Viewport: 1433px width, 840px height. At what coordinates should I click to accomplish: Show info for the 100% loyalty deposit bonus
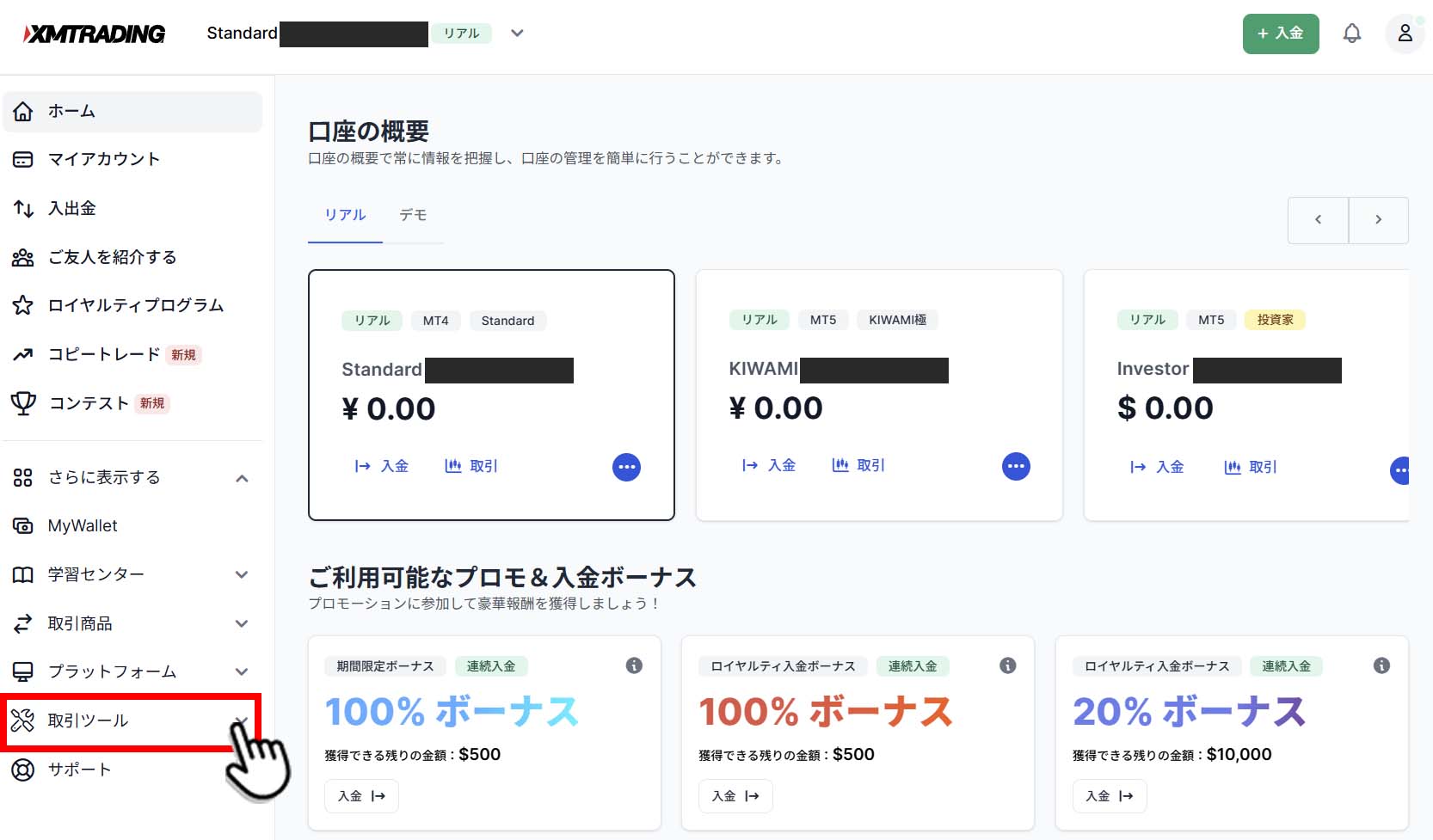click(1008, 665)
